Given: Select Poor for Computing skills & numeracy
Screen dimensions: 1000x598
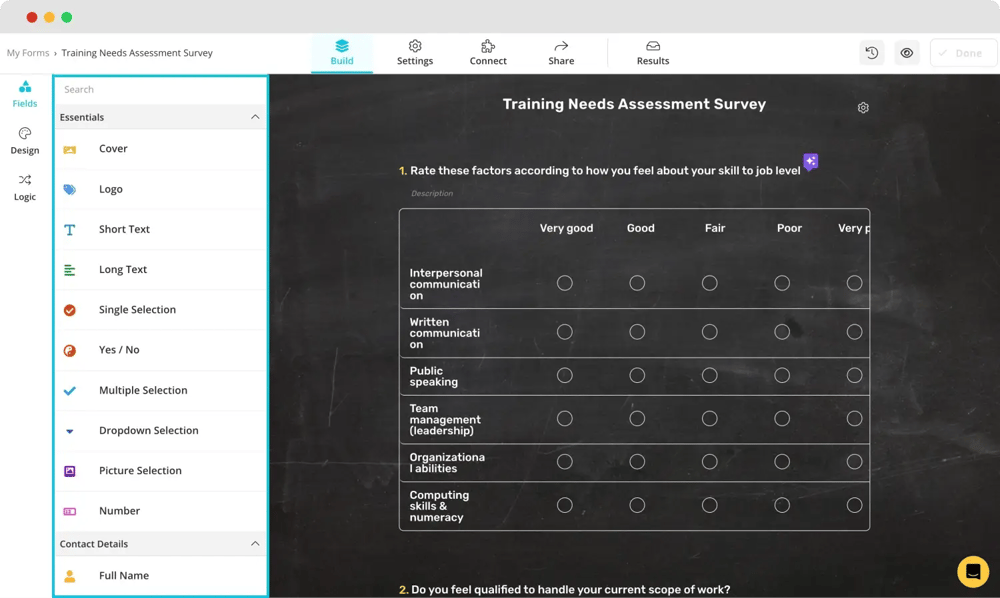Looking at the screenshot, I should (782, 506).
